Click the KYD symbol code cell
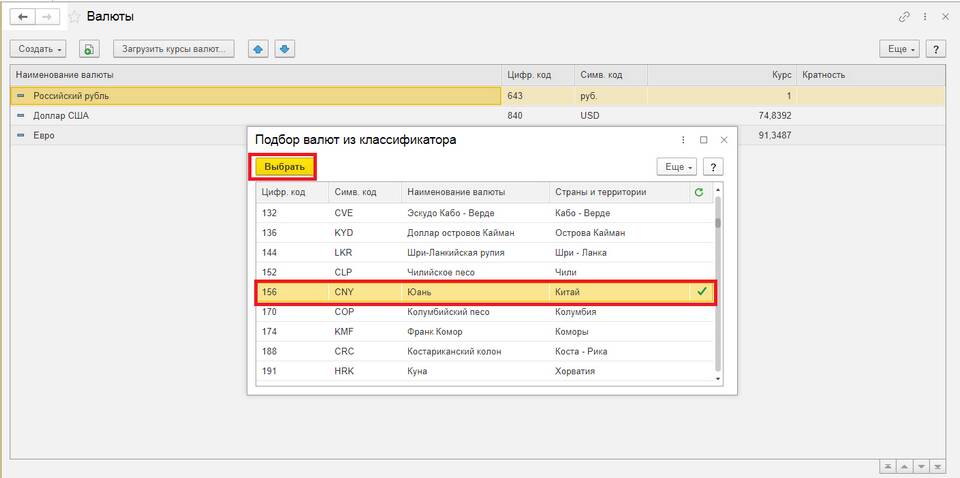 [x=344, y=233]
